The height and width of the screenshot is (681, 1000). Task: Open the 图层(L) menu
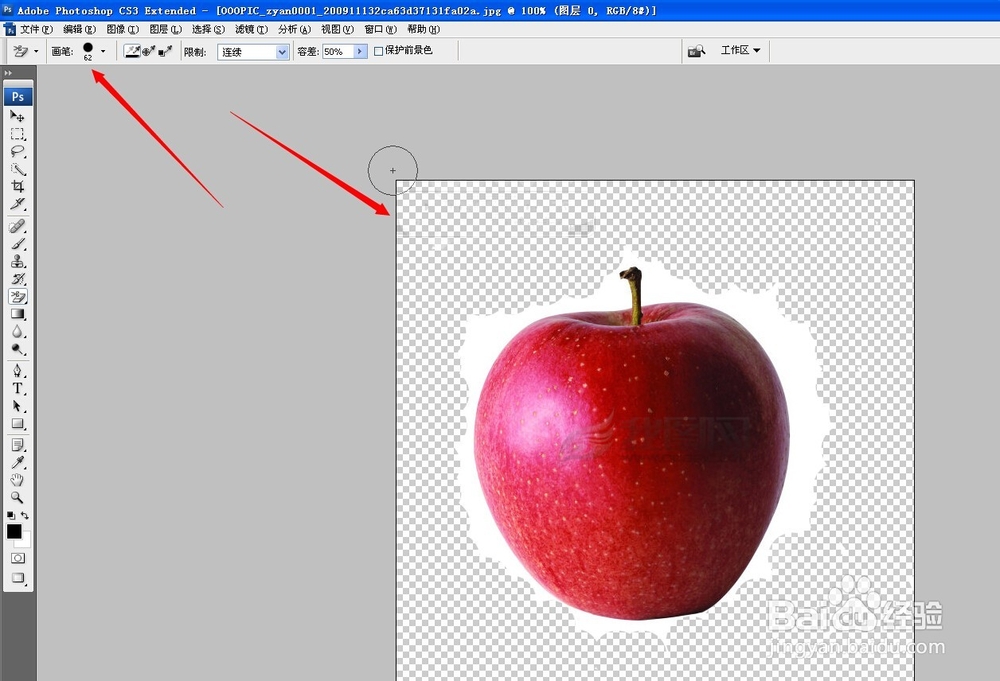166,29
